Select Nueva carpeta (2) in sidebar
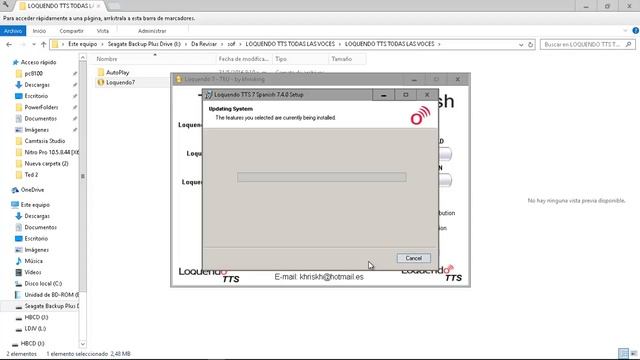Viewport: 640px width, 360px height. 46,163
